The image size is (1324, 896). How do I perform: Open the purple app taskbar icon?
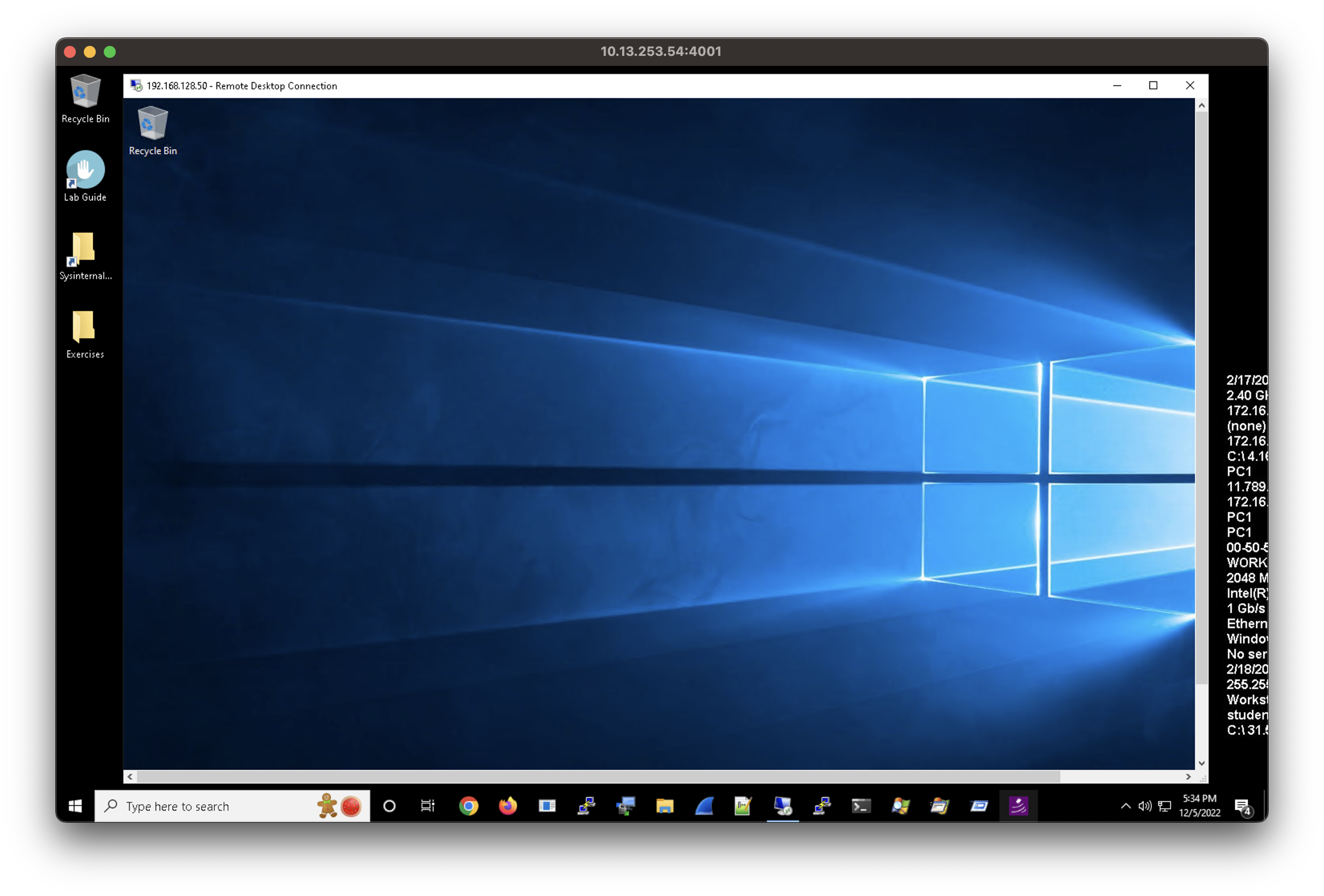1018,805
